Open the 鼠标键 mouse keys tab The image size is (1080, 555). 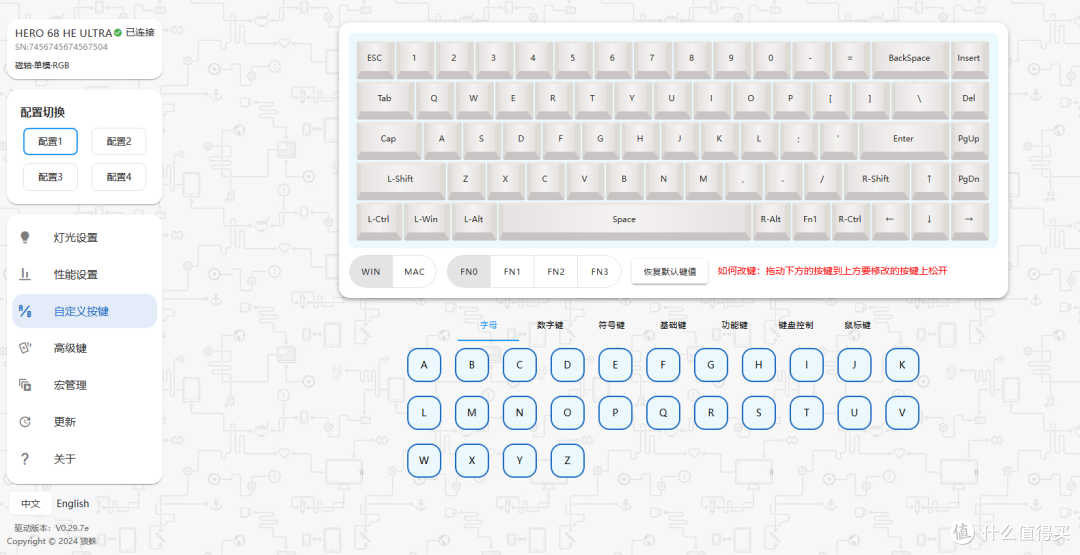[x=857, y=325]
